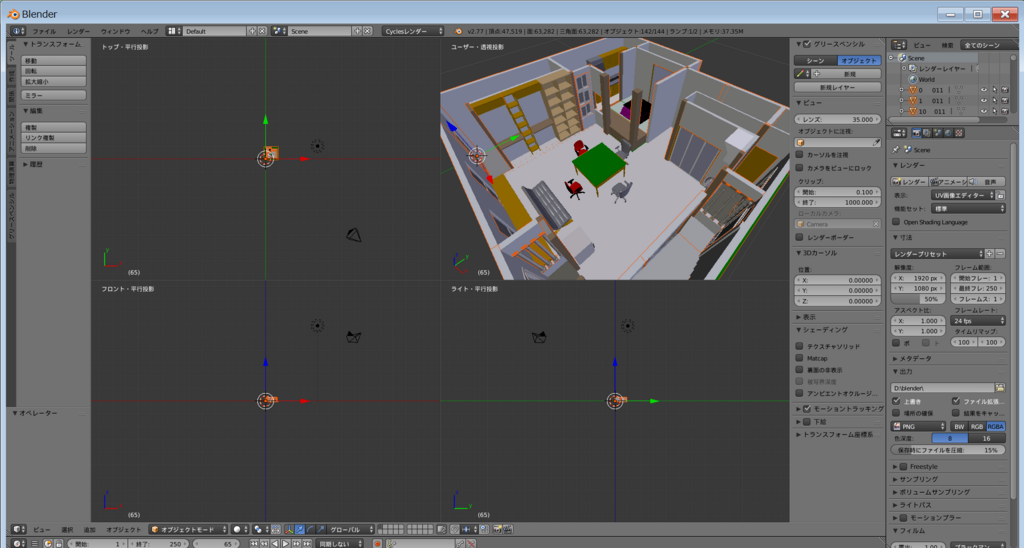The image size is (1024, 548).
Task: Toggle the Grease Pencil checkbox
Action: (x=807, y=44)
